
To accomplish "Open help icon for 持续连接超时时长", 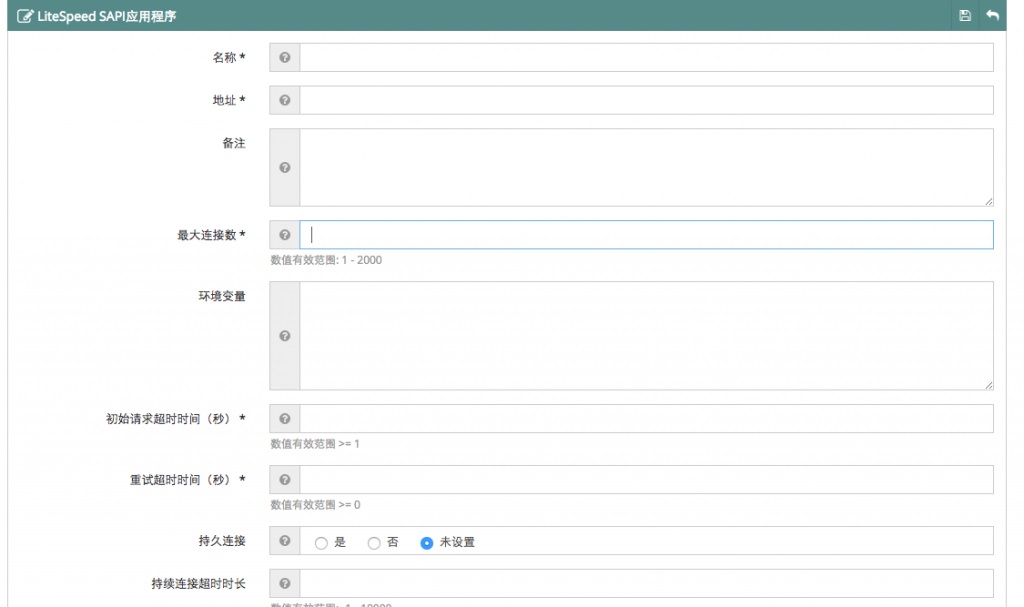I will [285, 583].
